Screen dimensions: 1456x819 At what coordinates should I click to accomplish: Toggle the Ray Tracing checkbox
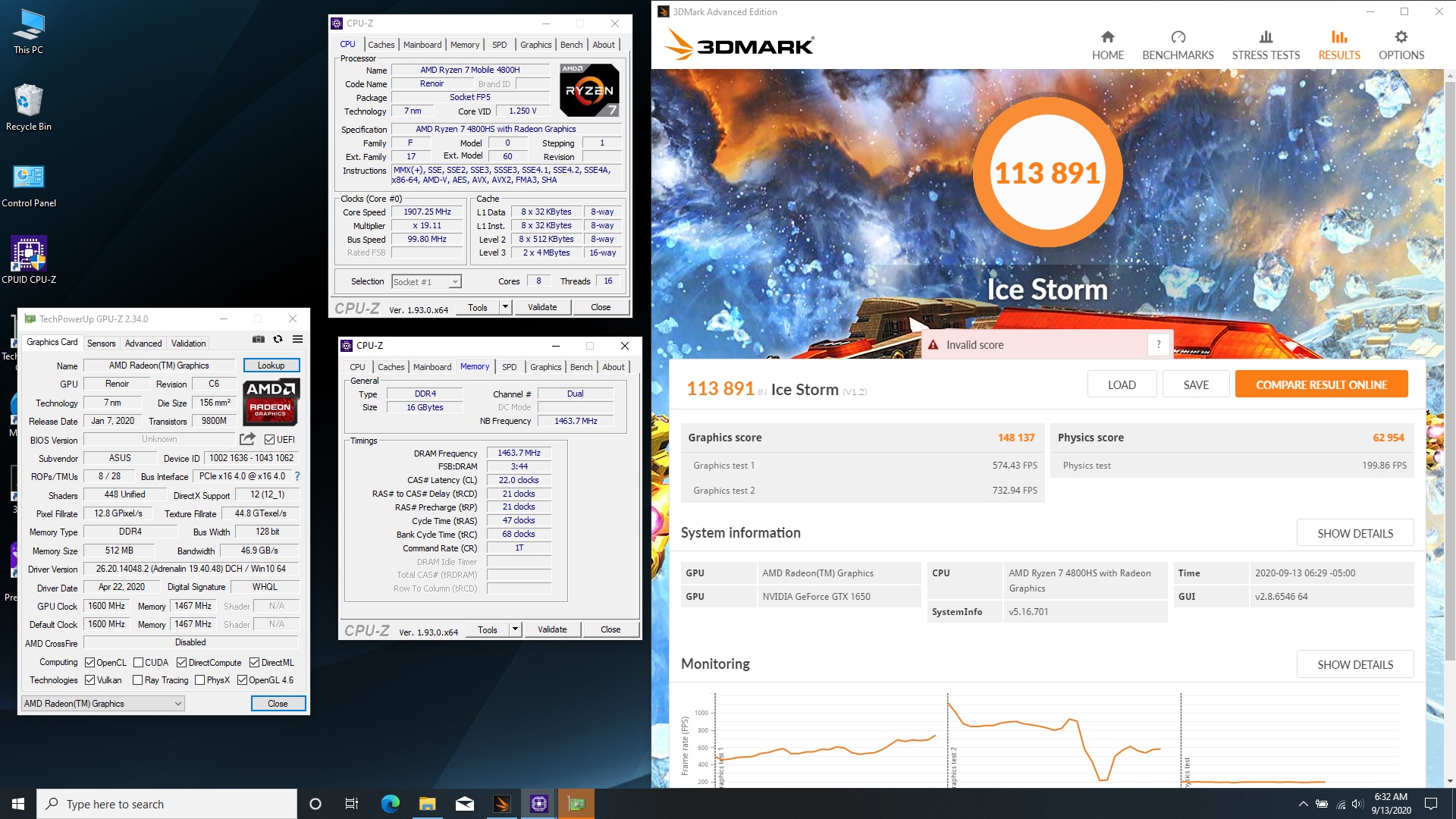(x=137, y=680)
